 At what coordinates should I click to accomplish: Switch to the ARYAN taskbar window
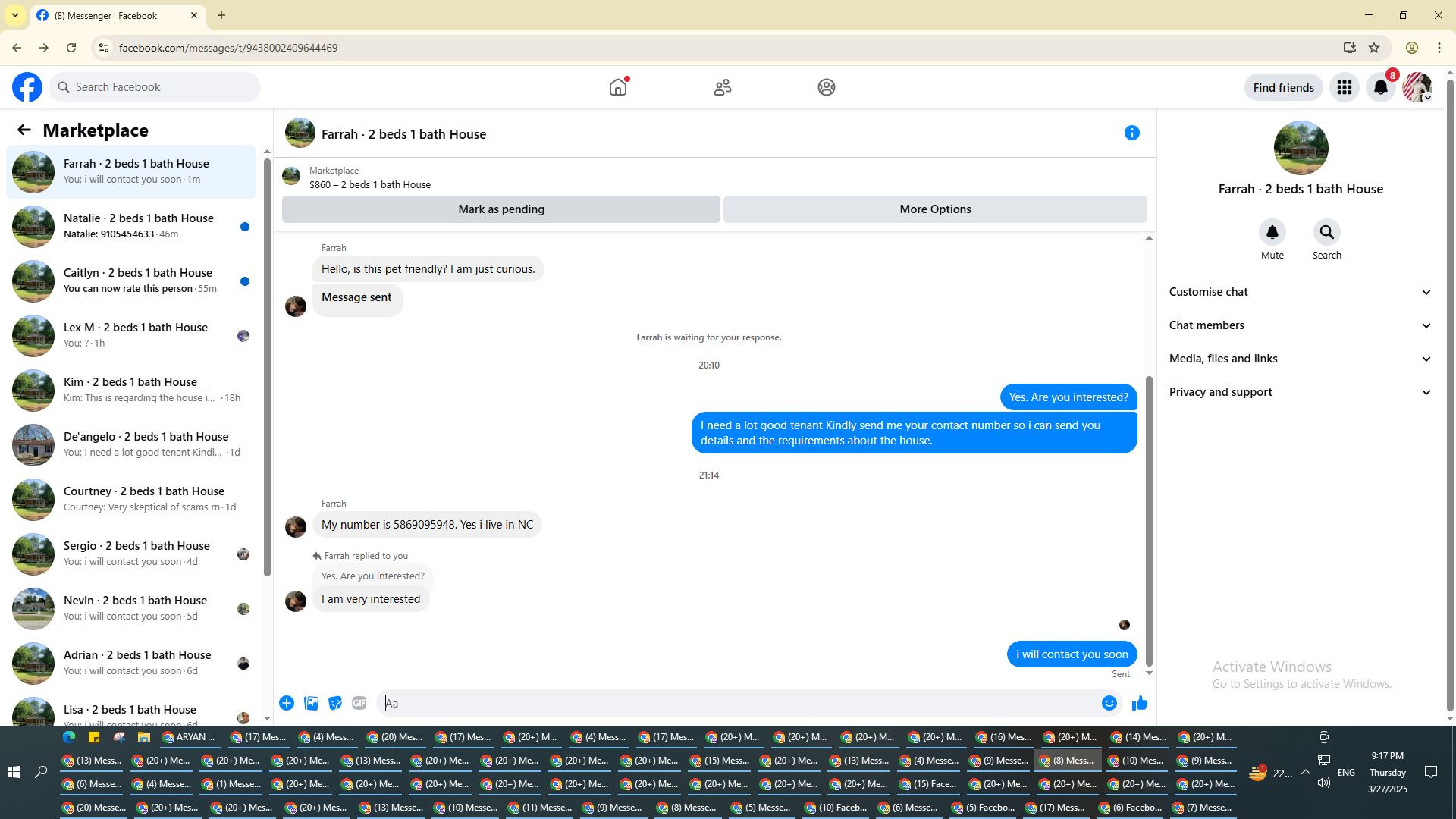point(190,737)
